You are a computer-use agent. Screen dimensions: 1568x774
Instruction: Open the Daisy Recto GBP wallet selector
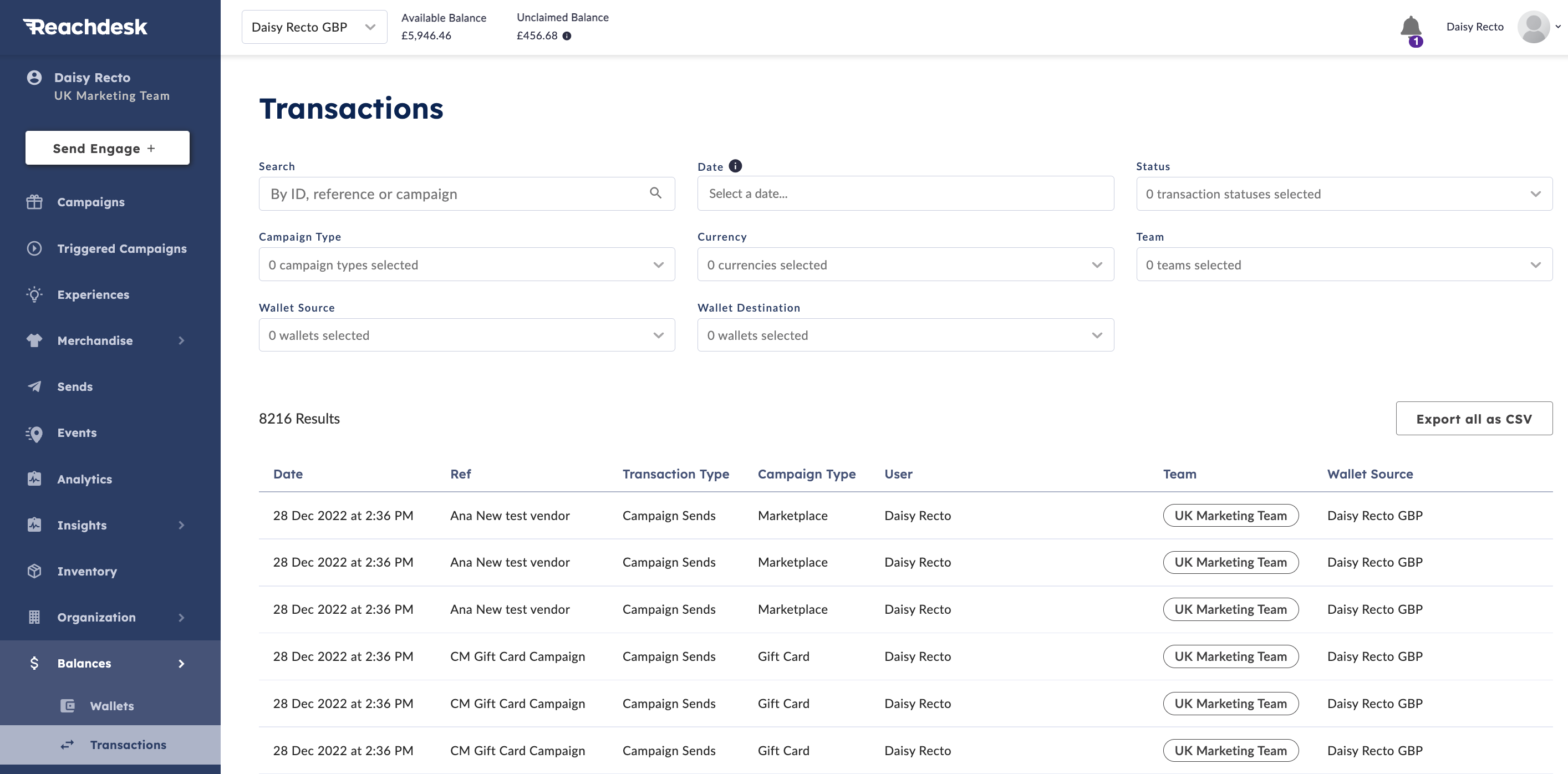tap(313, 27)
